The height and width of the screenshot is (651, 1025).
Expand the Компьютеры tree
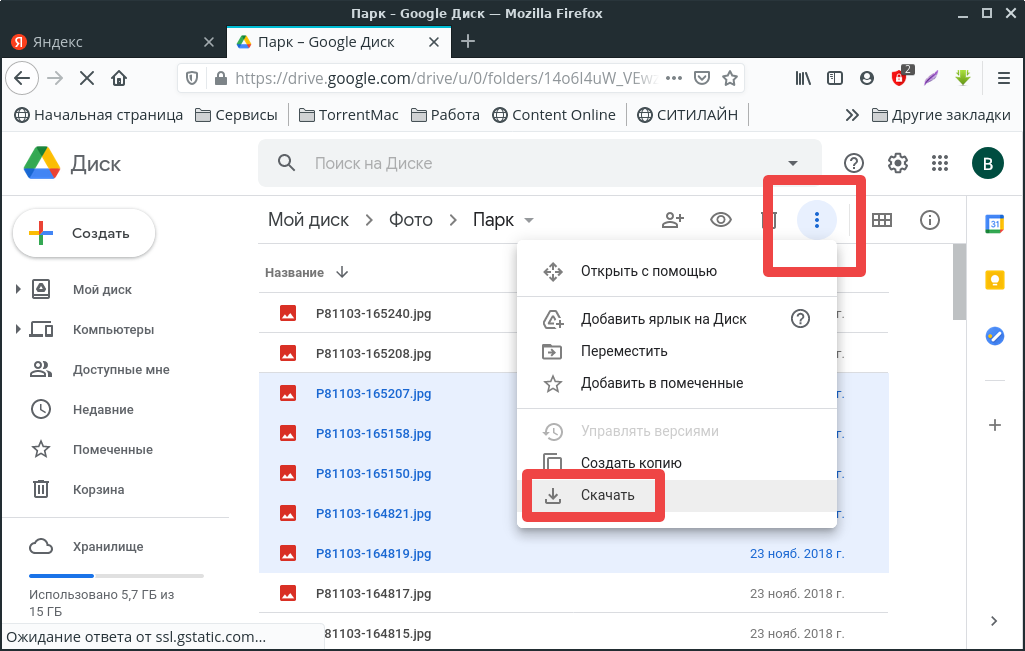pos(18,330)
